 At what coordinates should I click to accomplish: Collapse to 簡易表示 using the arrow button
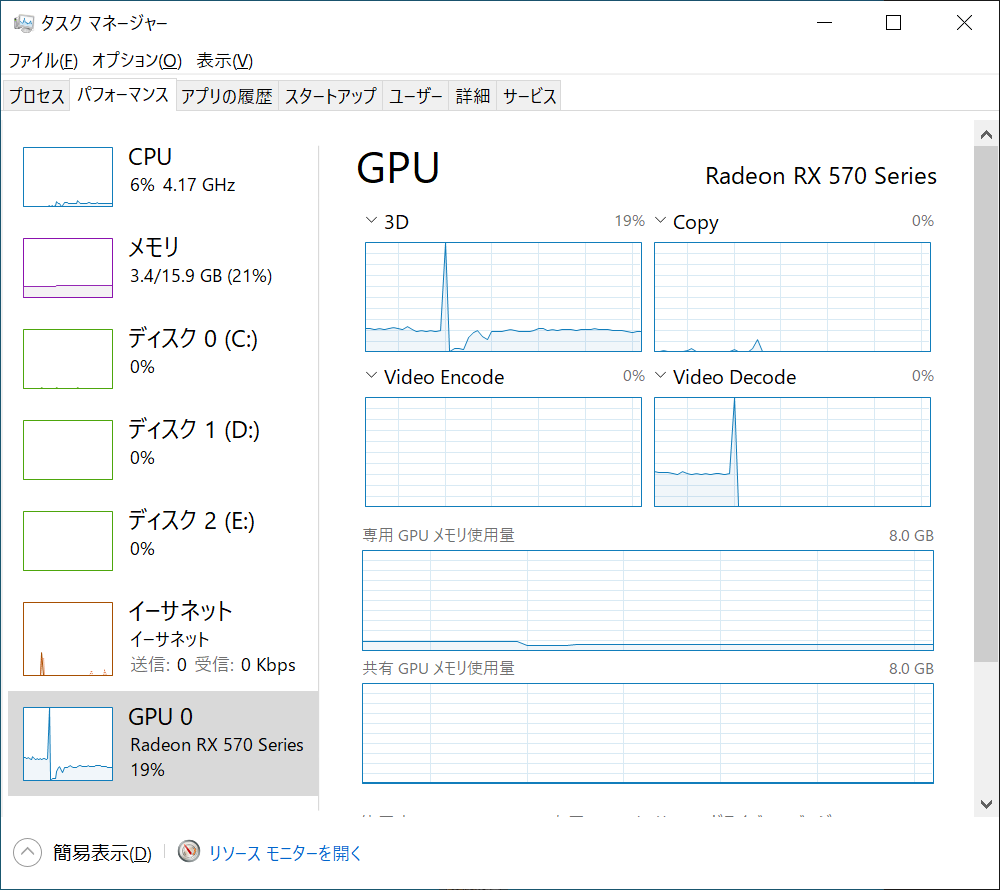pyautogui.click(x=27, y=852)
